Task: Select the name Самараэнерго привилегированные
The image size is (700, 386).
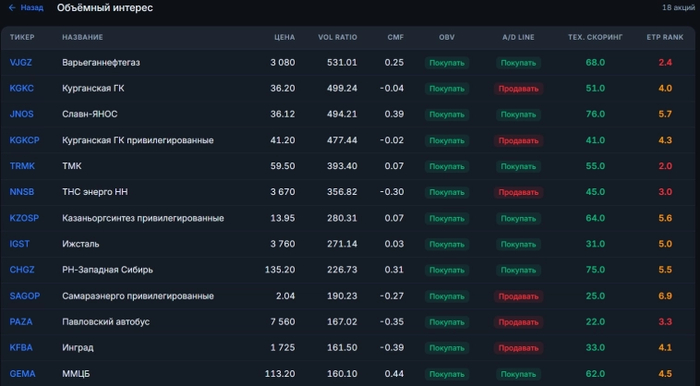Action: pyautogui.click(x=138, y=296)
